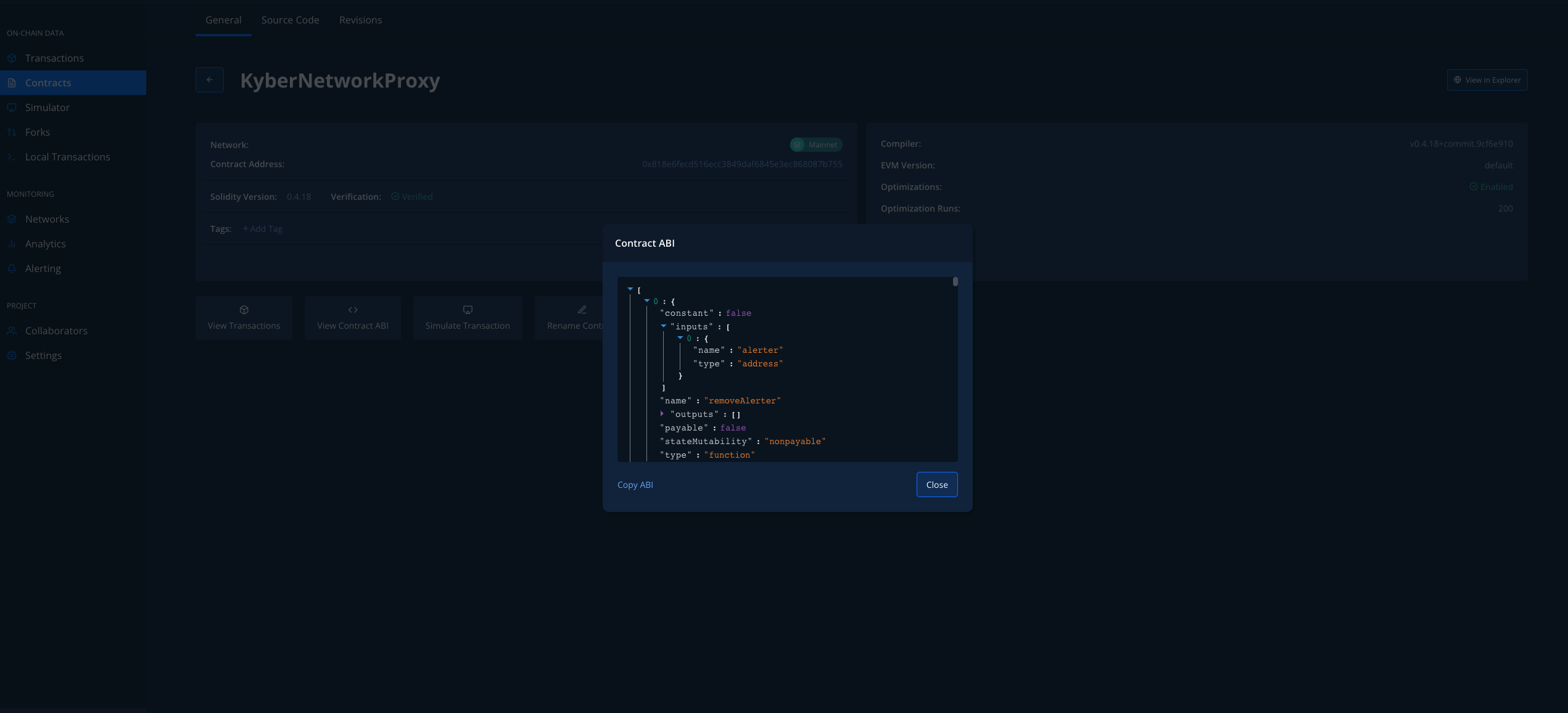Click the Settings gear icon in sidebar
Image resolution: width=1568 pixels, height=713 pixels.
point(12,355)
